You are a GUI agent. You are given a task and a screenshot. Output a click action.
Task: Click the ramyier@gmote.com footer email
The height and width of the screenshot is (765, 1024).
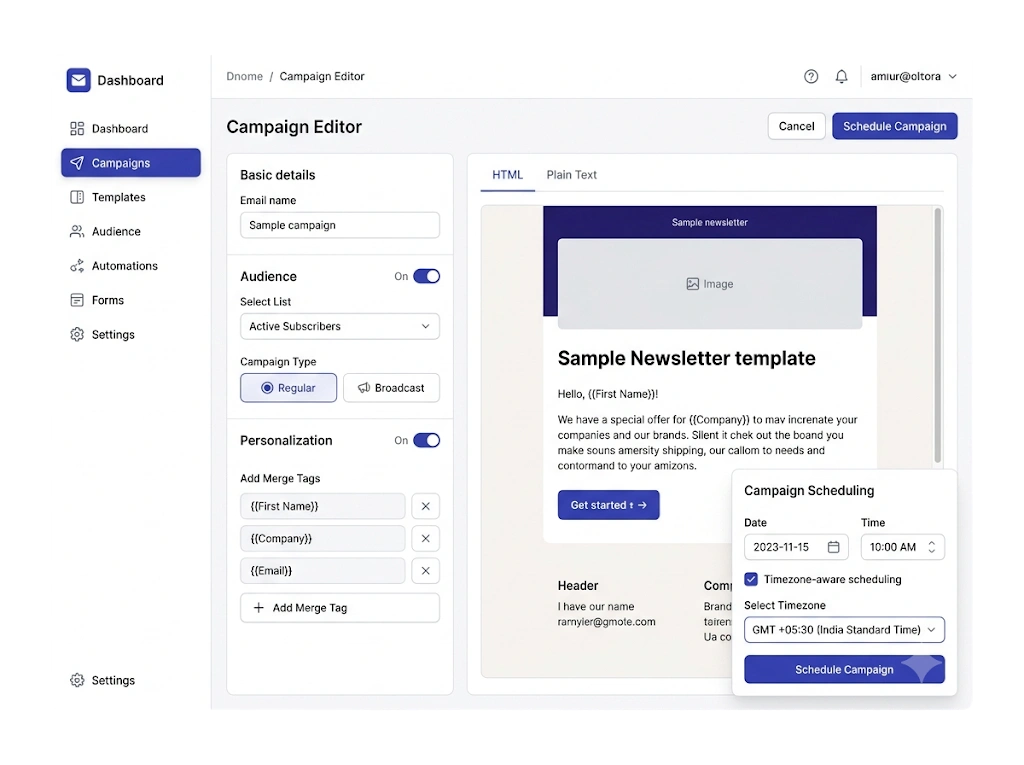[607, 622]
